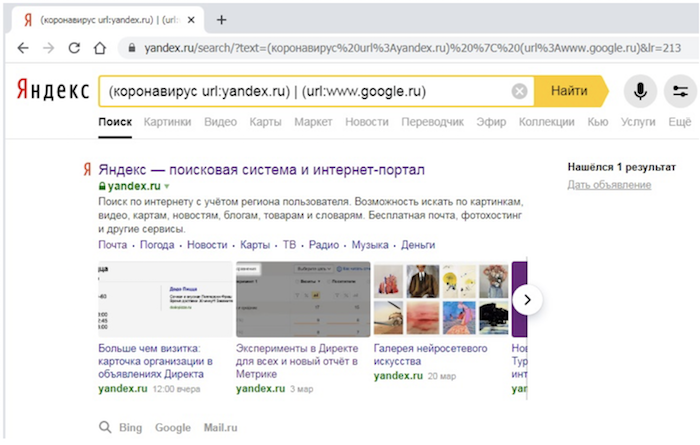Screen dimensions: 700x445
Task: Click the Нашёлся 1 результат text
Action: [621, 167]
